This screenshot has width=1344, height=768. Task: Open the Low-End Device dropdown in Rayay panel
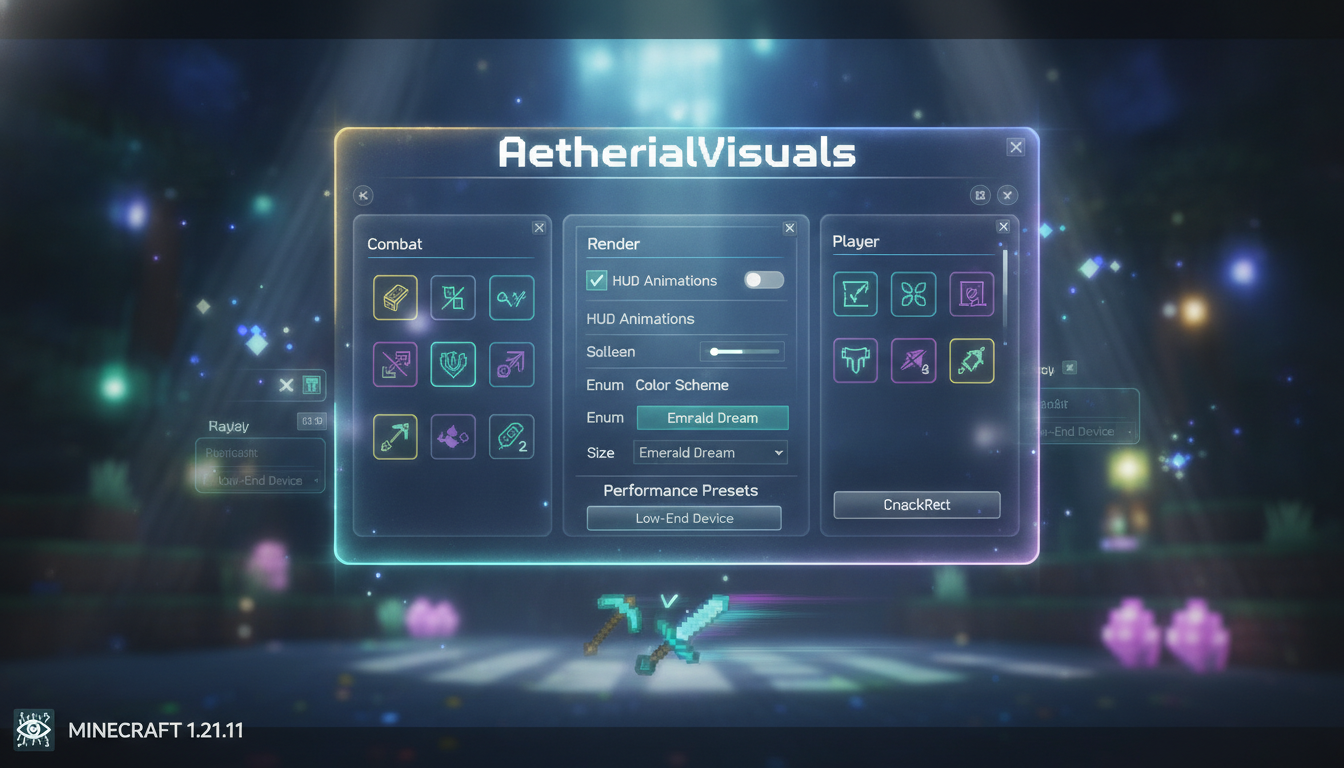(x=260, y=481)
